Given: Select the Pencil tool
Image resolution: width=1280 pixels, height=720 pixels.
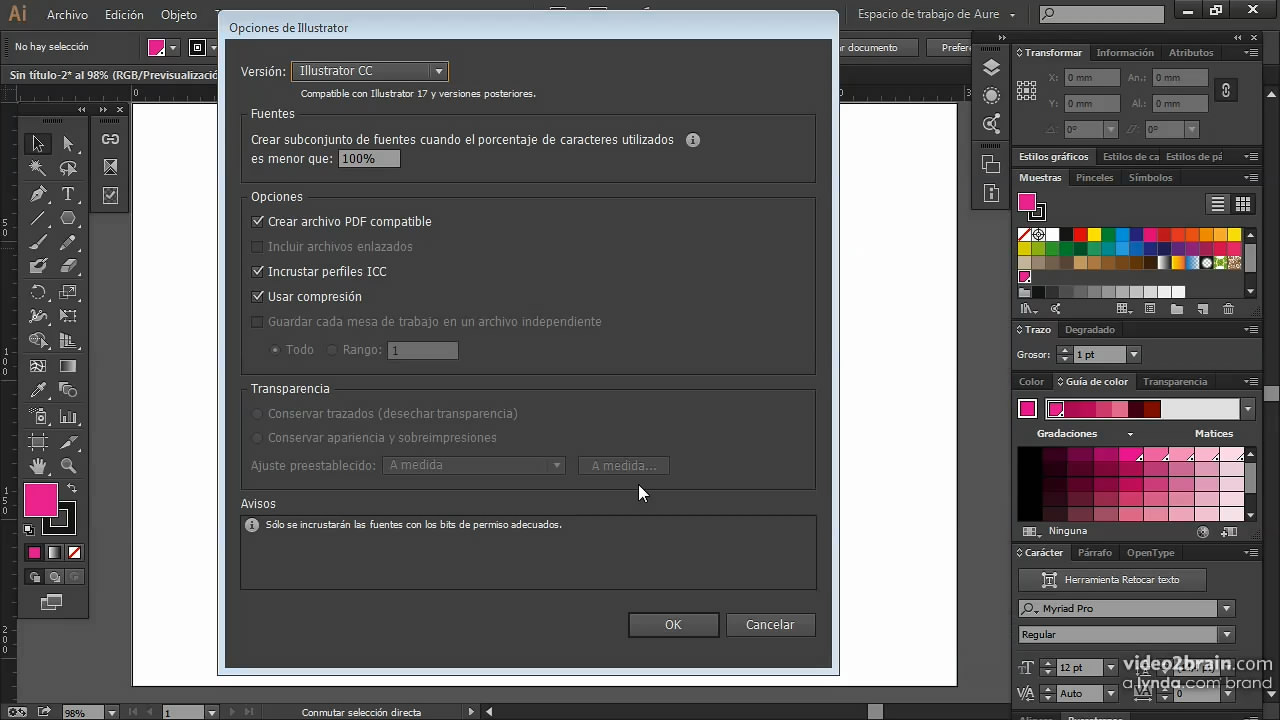Looking at the screenshot, I should tap(68, 242).
